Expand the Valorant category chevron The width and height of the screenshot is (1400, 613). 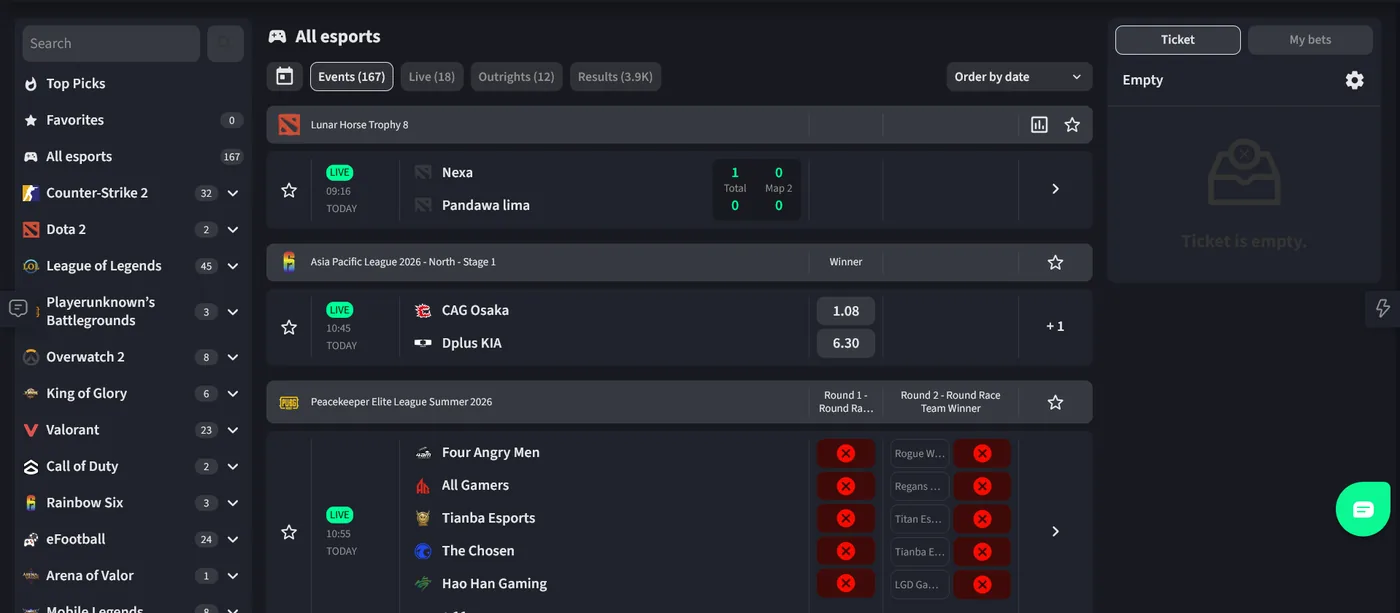(232, 430)
